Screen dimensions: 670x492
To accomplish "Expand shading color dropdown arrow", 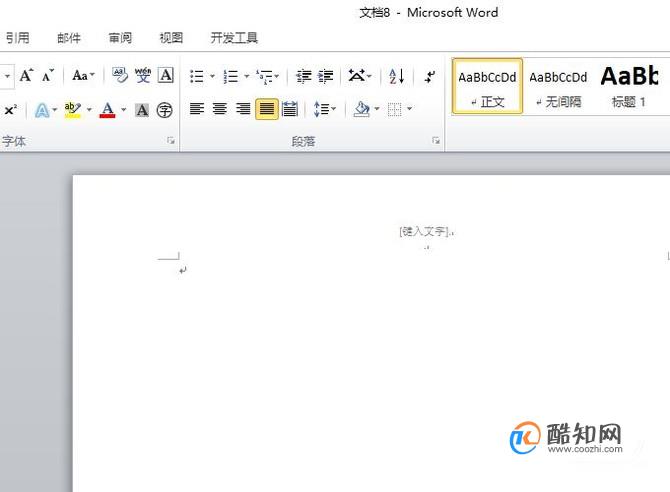I will [x=377, y=109].
